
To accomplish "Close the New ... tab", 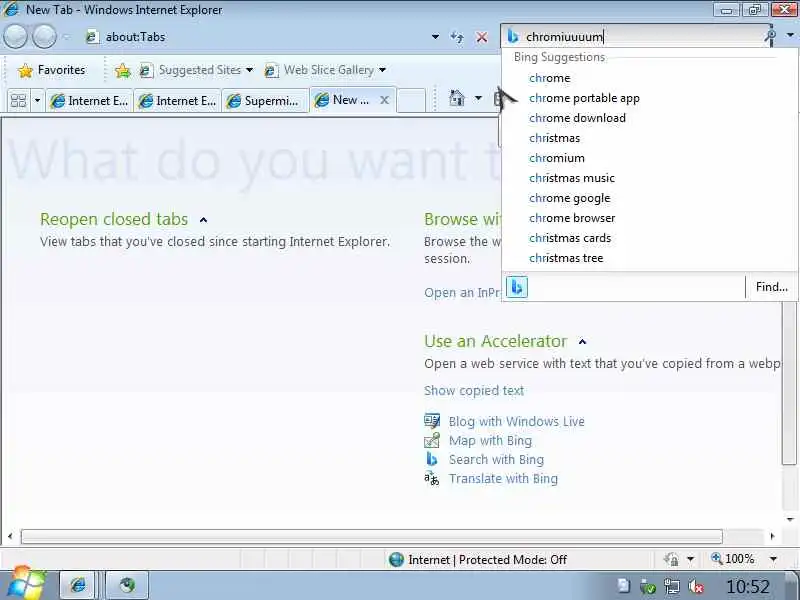I will (x=384, y=100).
